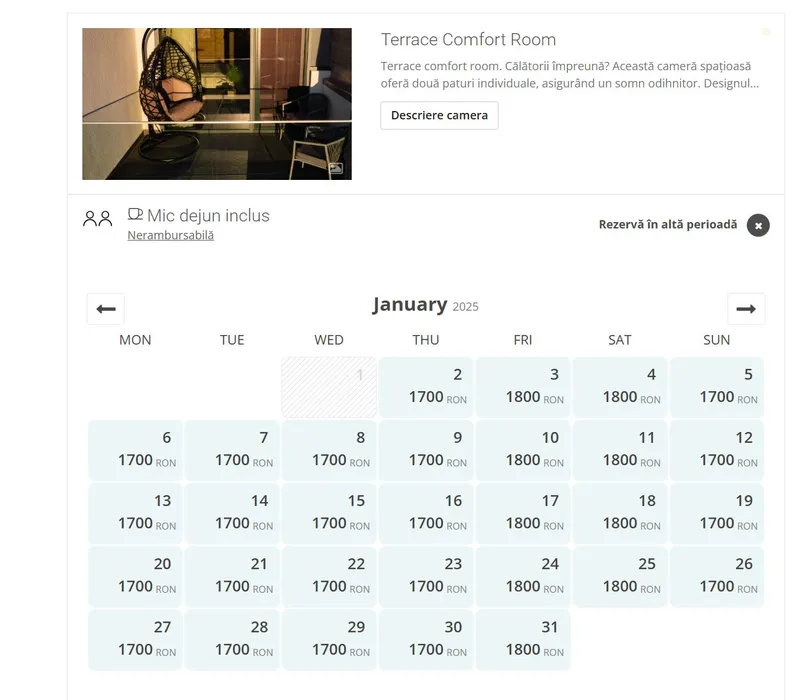Image resolution: width=803 pixels, height=700 pixels.
Task: Open the Nerambursabilă policy link
Action: 170,235
